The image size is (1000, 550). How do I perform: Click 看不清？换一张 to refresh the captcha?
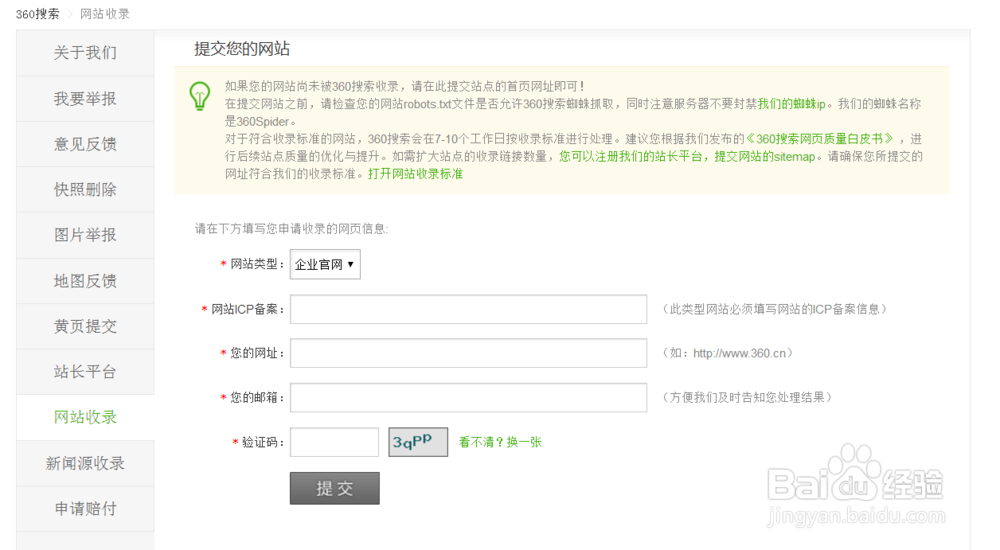500,442
